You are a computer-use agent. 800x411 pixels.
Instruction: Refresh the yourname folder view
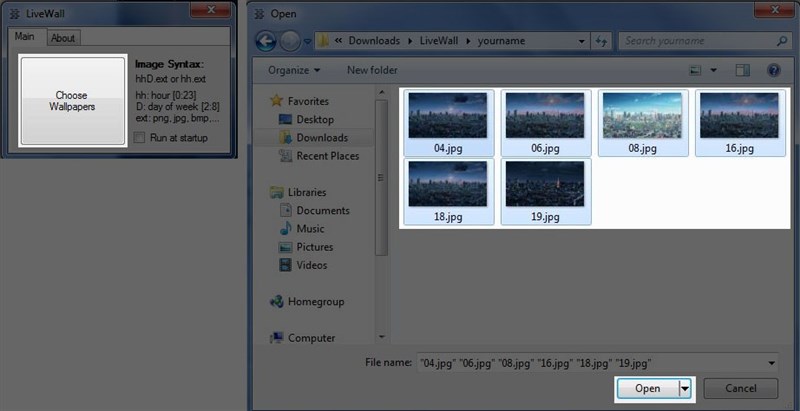[x=601, y=41]
